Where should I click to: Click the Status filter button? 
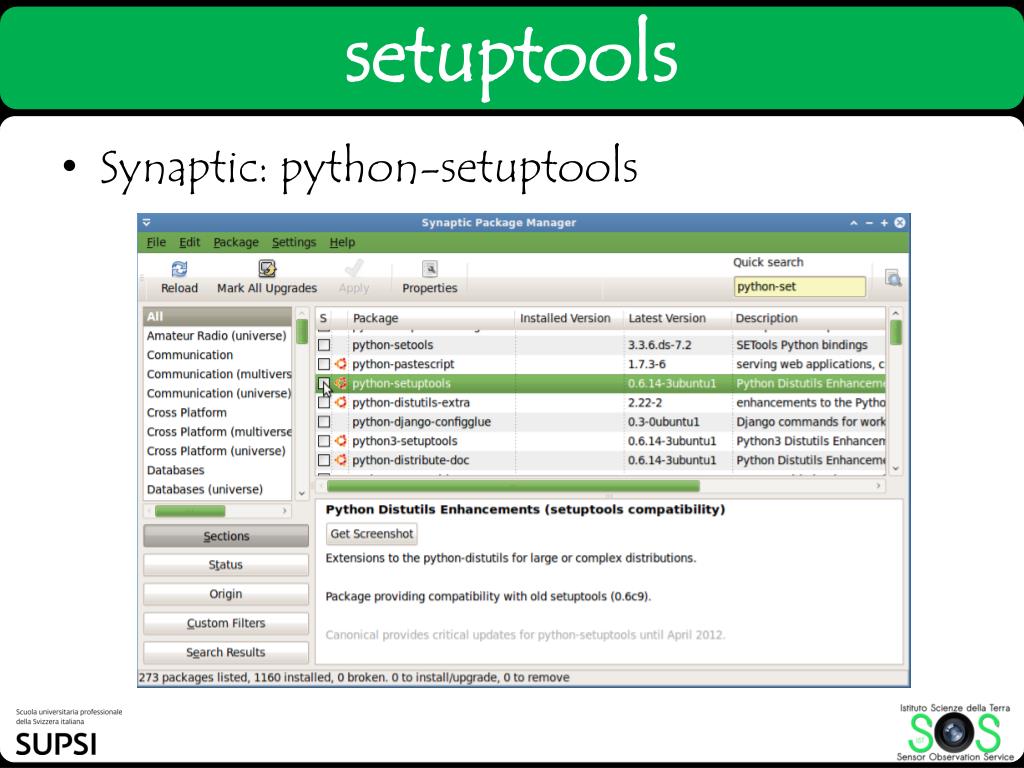tap(226, 565)
